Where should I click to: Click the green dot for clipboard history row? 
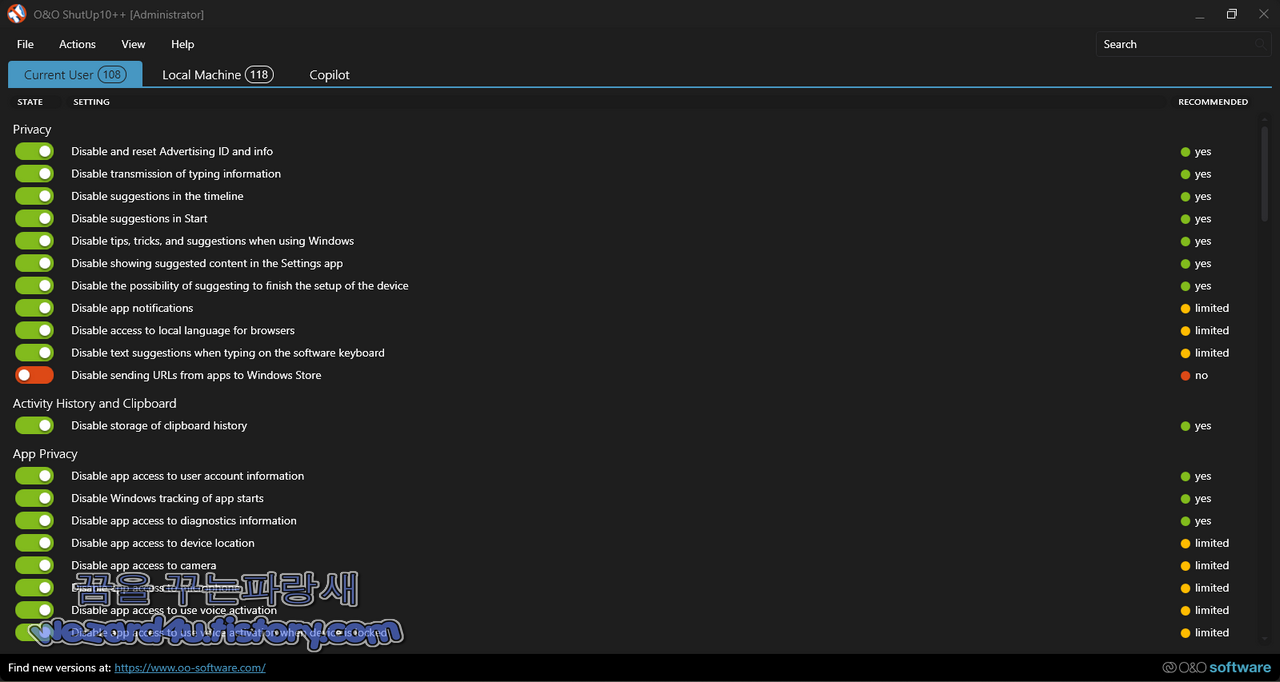tap(1186, 426)
